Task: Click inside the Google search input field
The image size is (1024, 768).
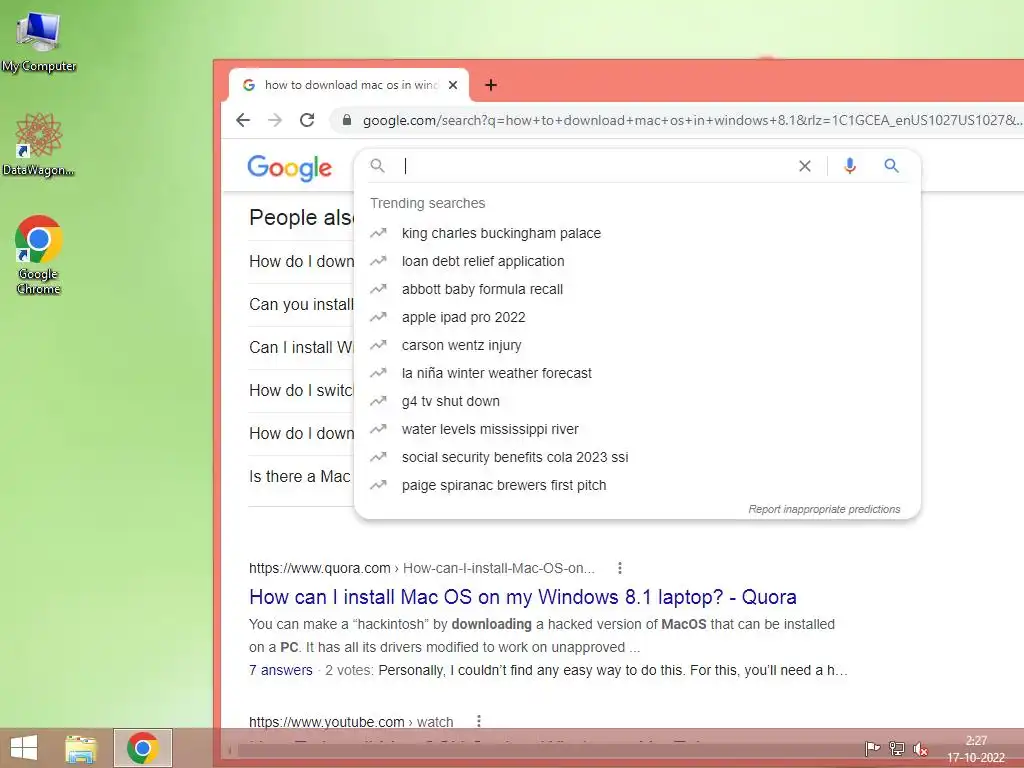Action: (594, 166)
